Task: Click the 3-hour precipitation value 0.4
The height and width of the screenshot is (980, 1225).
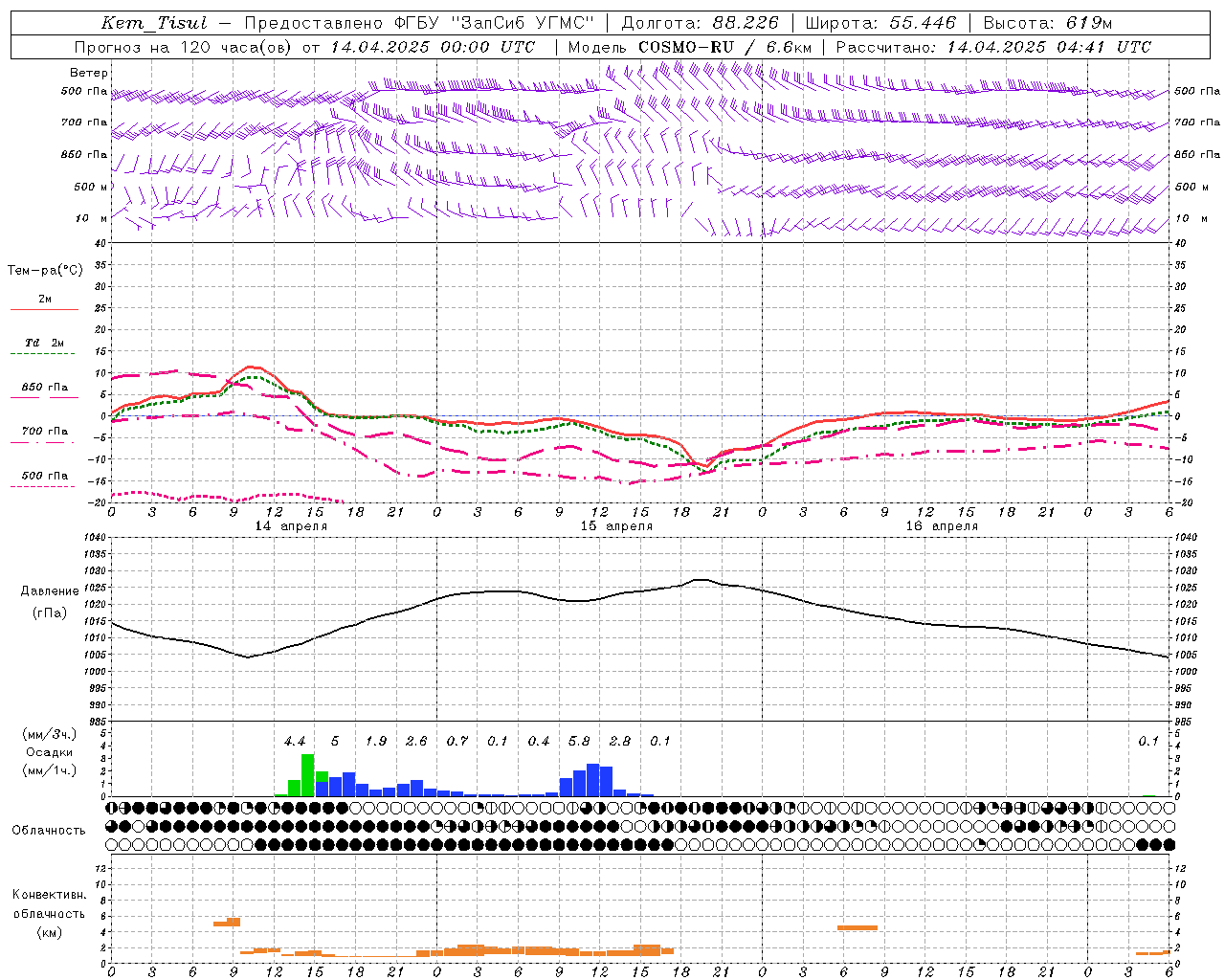Action: coord(539,742)
